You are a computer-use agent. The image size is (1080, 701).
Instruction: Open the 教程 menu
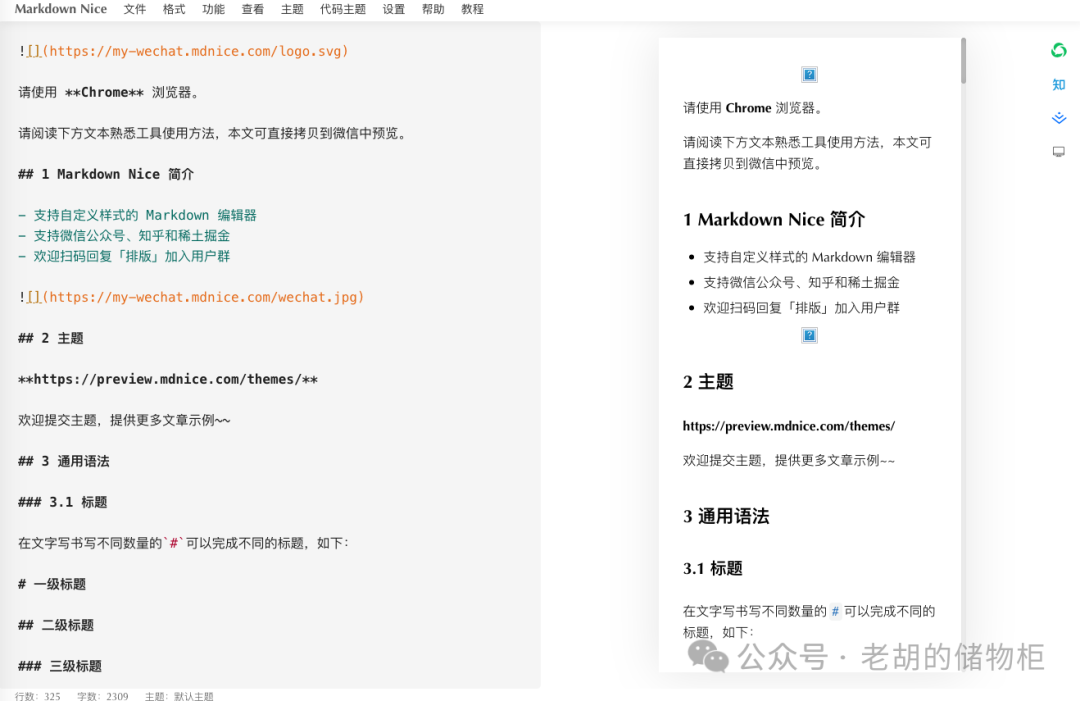coord(472,9)
